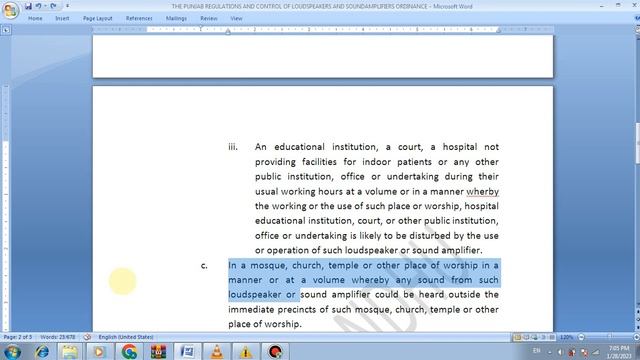This screenshot has height=360, width=640.
Task: Switch to Outline view
Action: (543, 337)
